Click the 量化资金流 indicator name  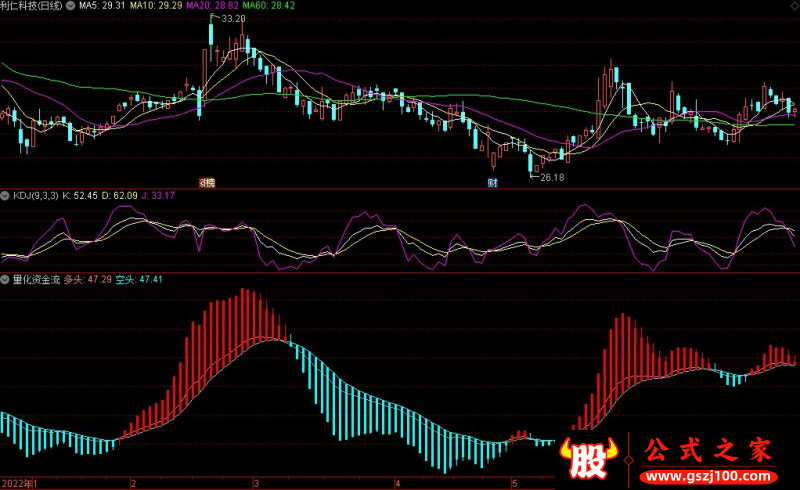(36, 279)
